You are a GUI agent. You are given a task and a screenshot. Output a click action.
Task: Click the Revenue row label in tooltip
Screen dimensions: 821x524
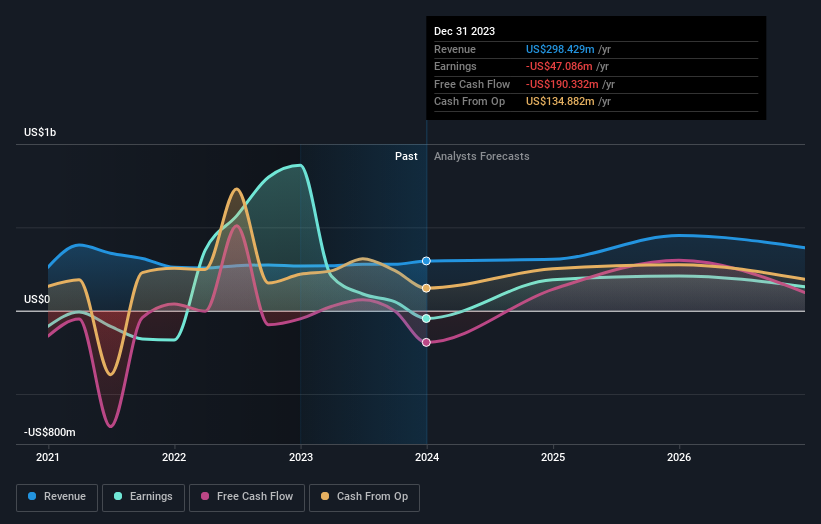coord(455,49)
